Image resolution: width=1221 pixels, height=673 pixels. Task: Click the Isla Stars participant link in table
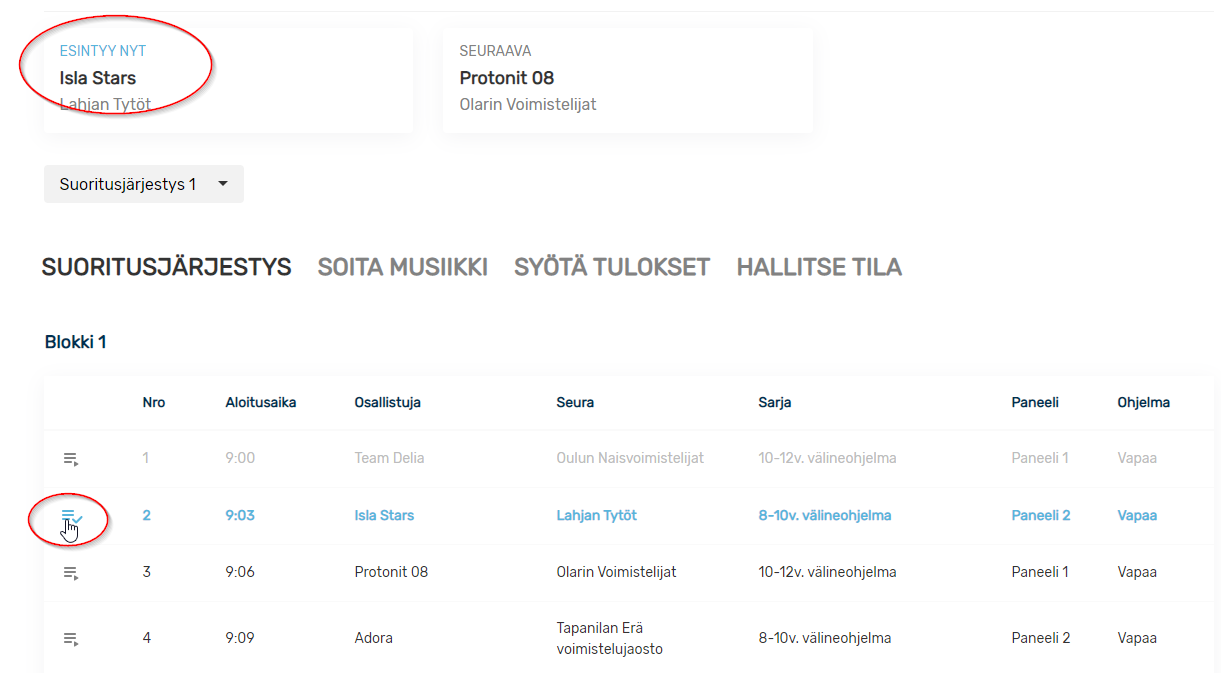point(384,516)
